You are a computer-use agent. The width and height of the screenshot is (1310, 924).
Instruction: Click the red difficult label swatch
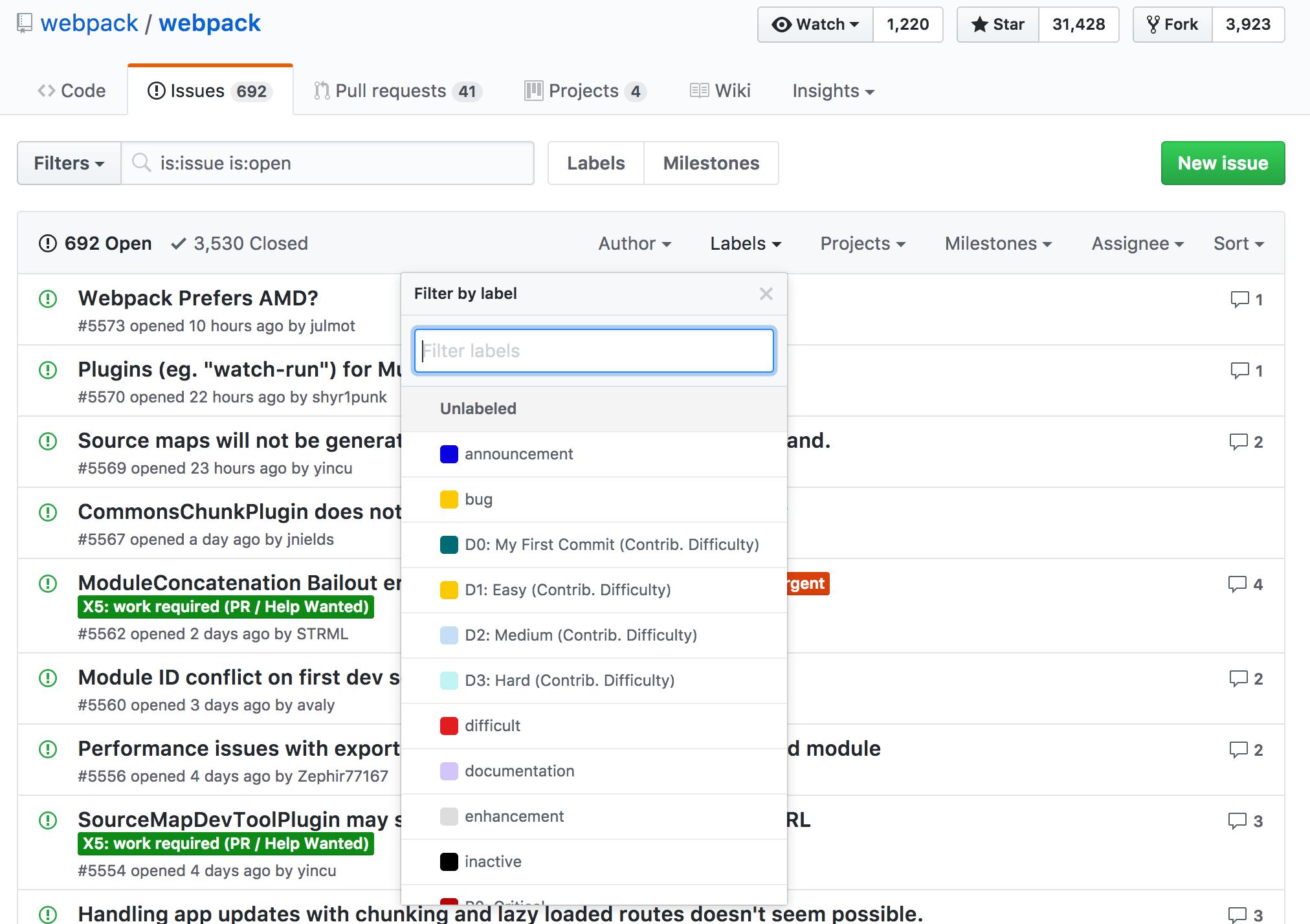(x=449, y=726)
